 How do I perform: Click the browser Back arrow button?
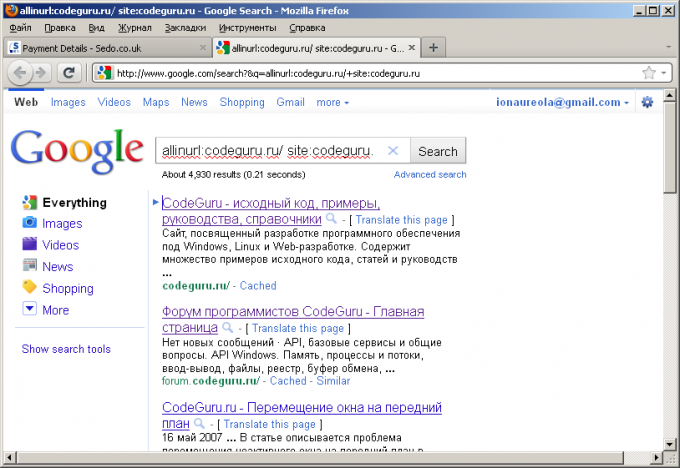20,73
